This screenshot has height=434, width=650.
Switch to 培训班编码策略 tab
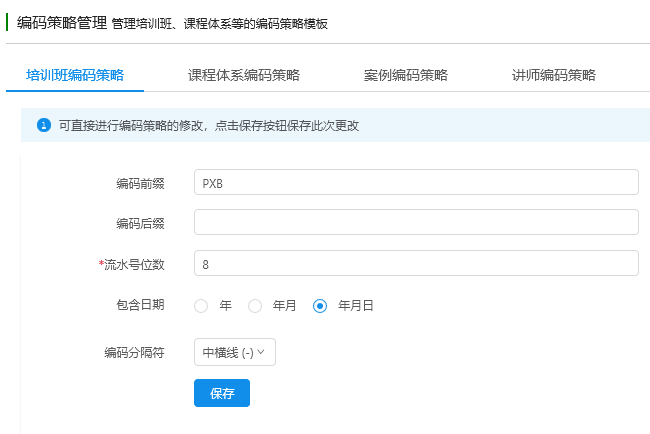click(75, 75)
